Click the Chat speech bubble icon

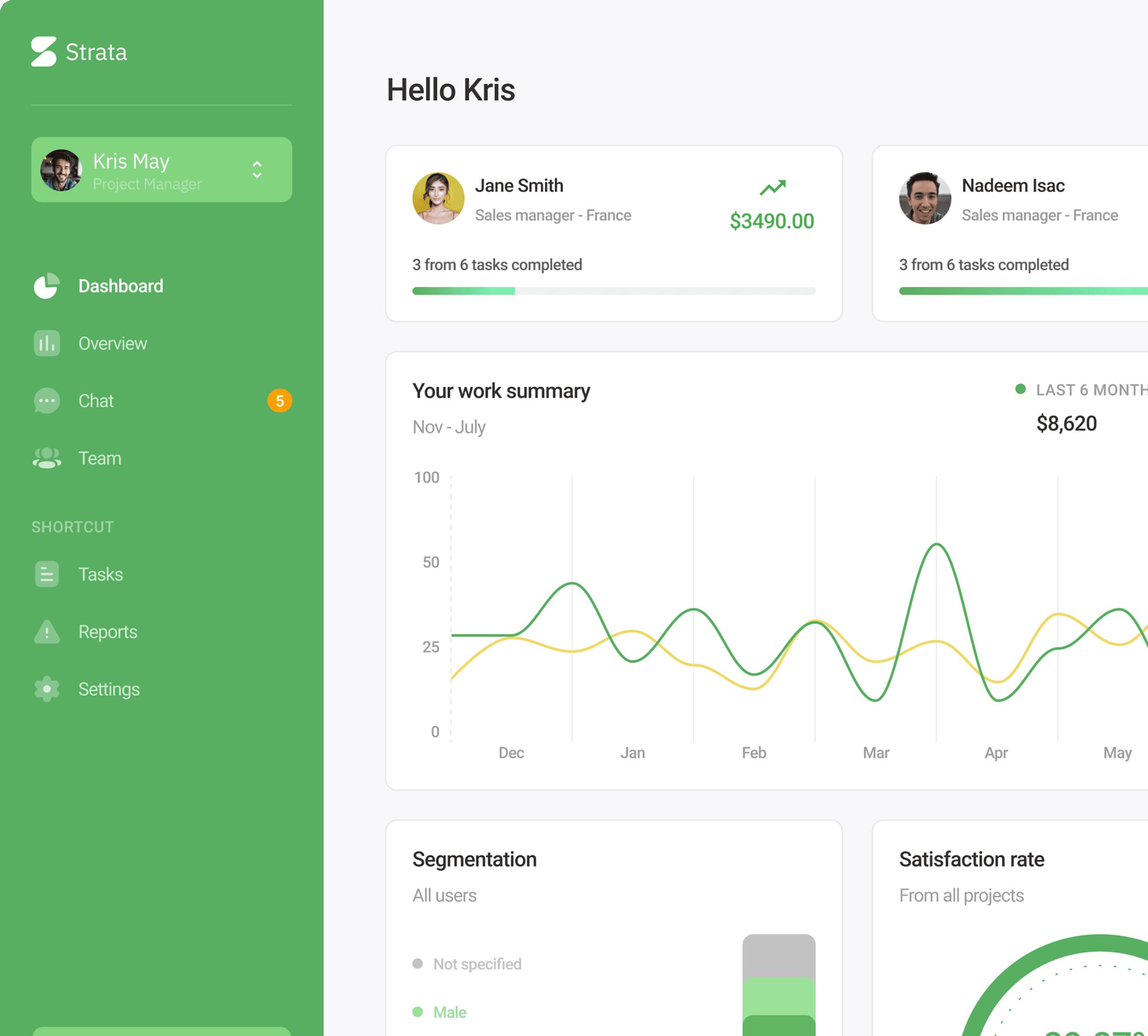coord(47,401)
